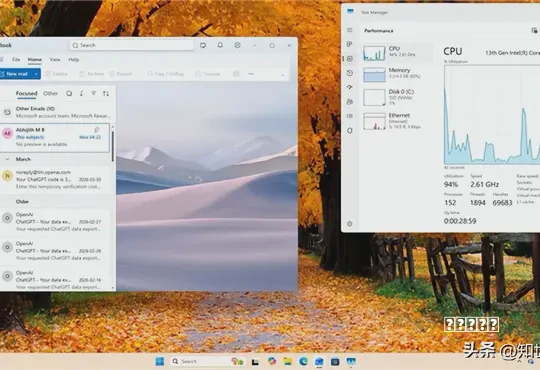The width and height of the screenshot is (540, 370).
Task: Expand the ribbon display options chevron
Action: pos(283,74)
